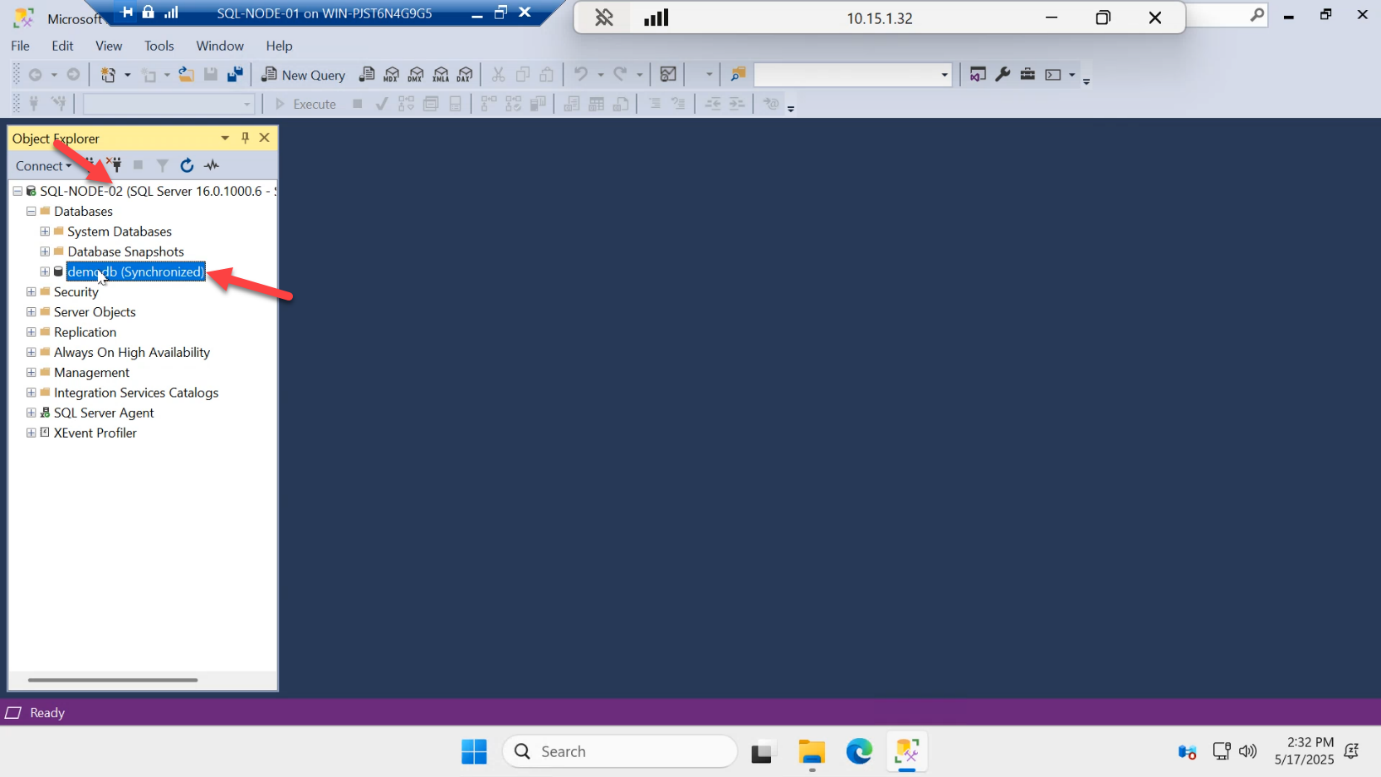Open the Connect dropdown in Object Explorer
Image resolution: width=1381 pixels, height=777 pixels.
tap(43, 166)
